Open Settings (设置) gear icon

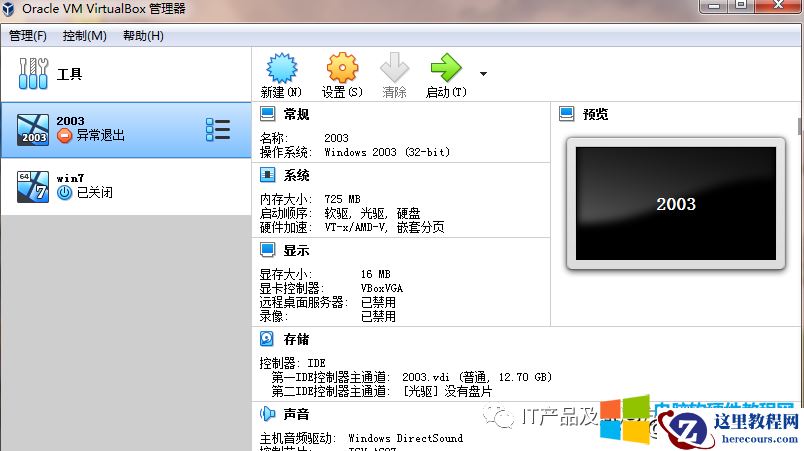pyautogui.click(x=342, y=68)
